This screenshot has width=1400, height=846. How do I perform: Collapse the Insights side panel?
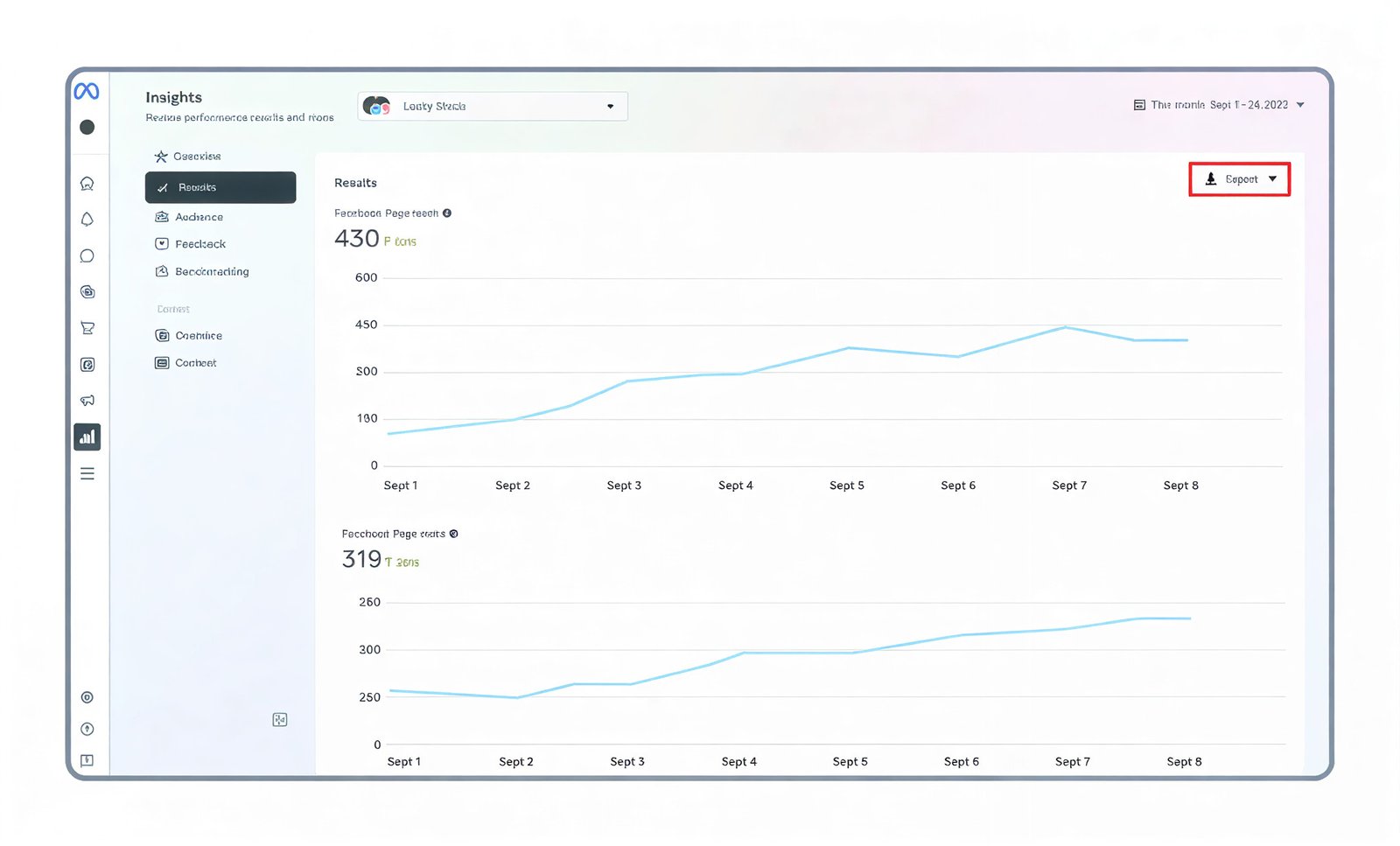tap(280, 720)
